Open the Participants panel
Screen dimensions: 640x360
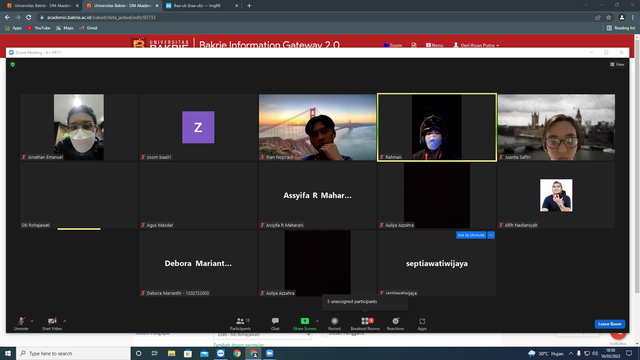click(240, 323)
